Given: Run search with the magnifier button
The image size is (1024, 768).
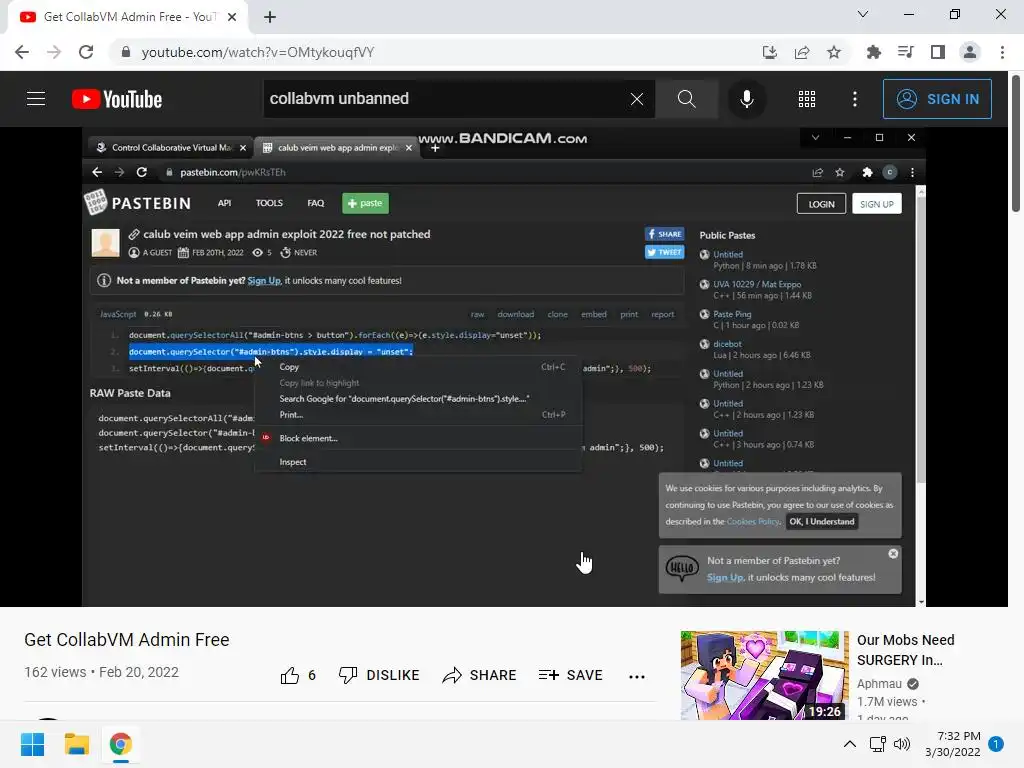Looking at the screenshot, I should click(x=686, y=99).
